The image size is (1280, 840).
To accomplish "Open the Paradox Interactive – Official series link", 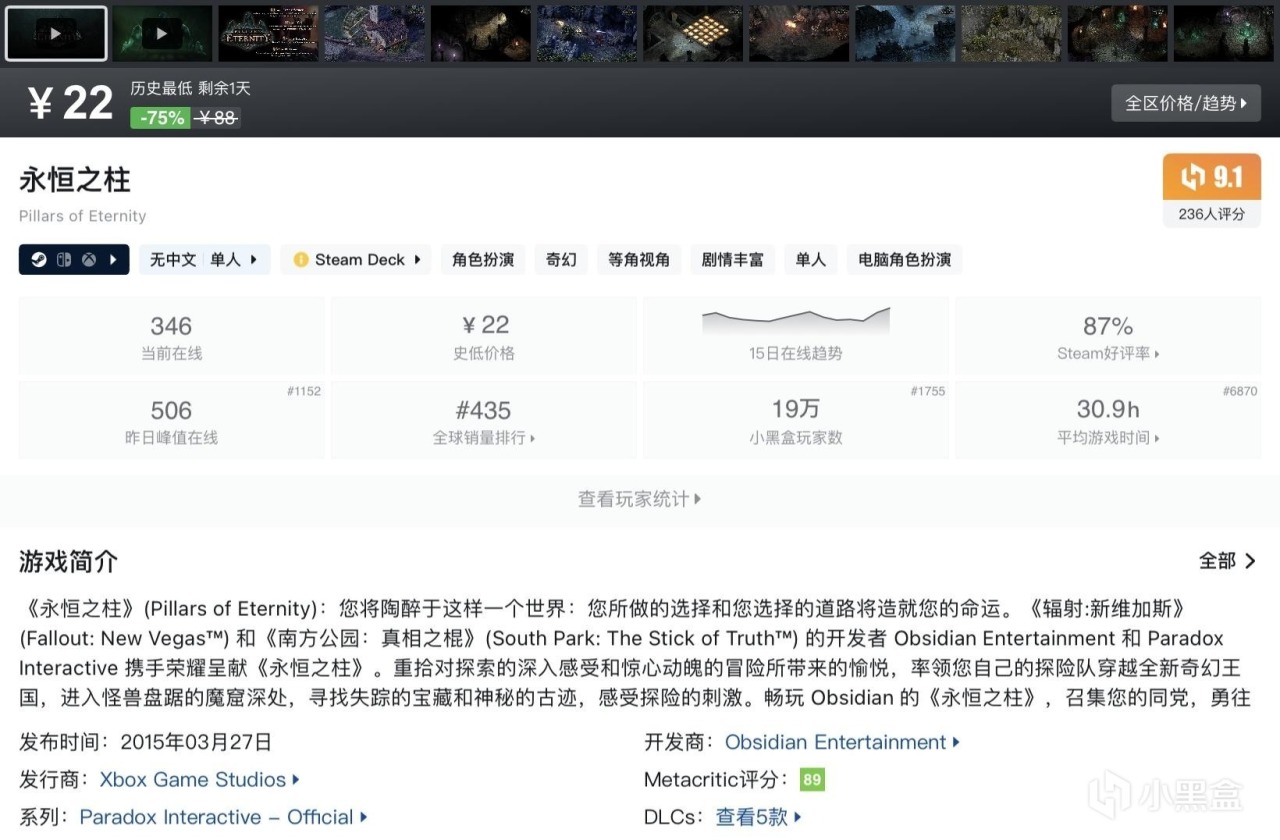I will click(223, 817).
